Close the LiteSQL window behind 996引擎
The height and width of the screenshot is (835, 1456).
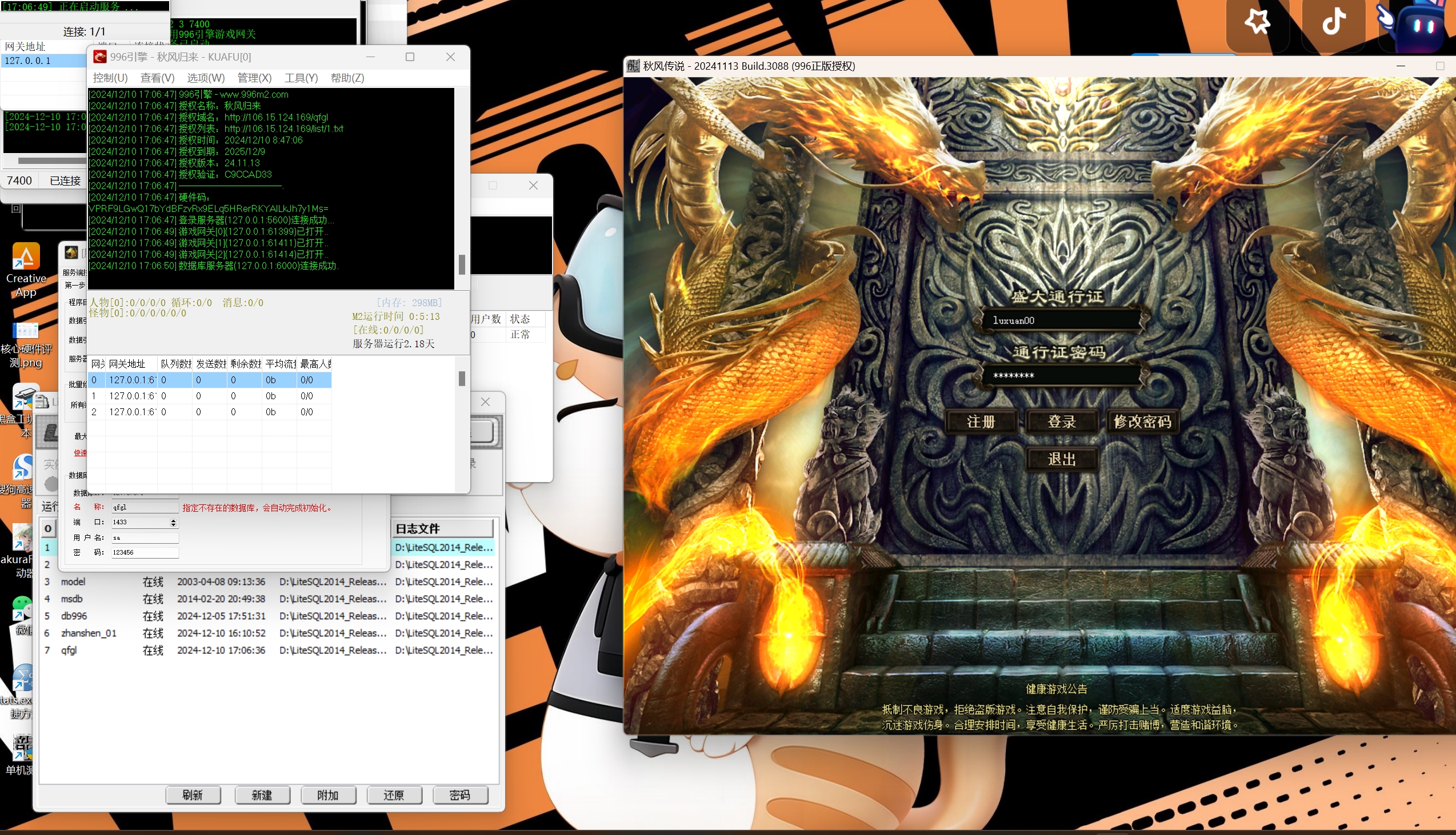click(x=485, y=402)
